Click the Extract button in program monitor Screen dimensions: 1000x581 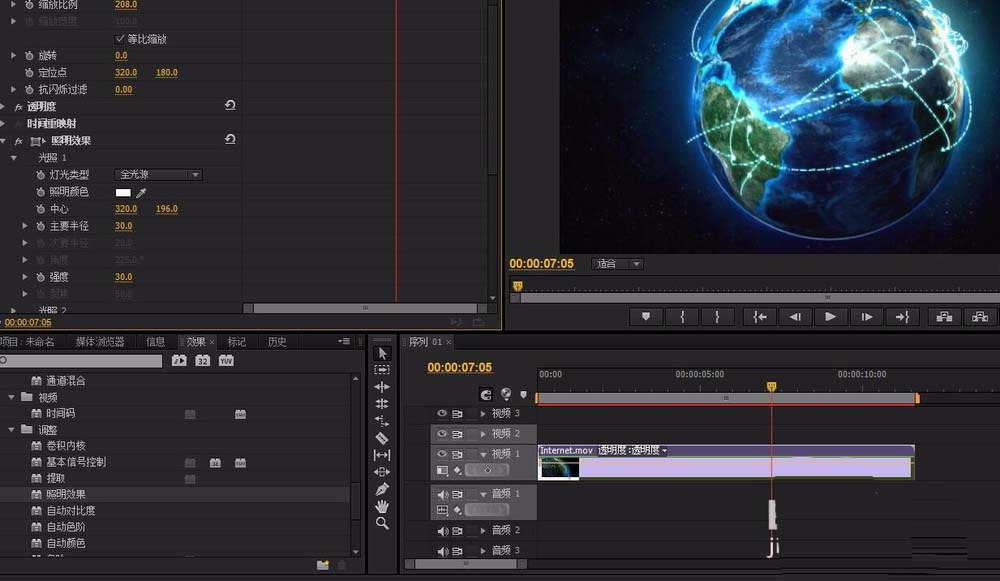click(980, 316)
